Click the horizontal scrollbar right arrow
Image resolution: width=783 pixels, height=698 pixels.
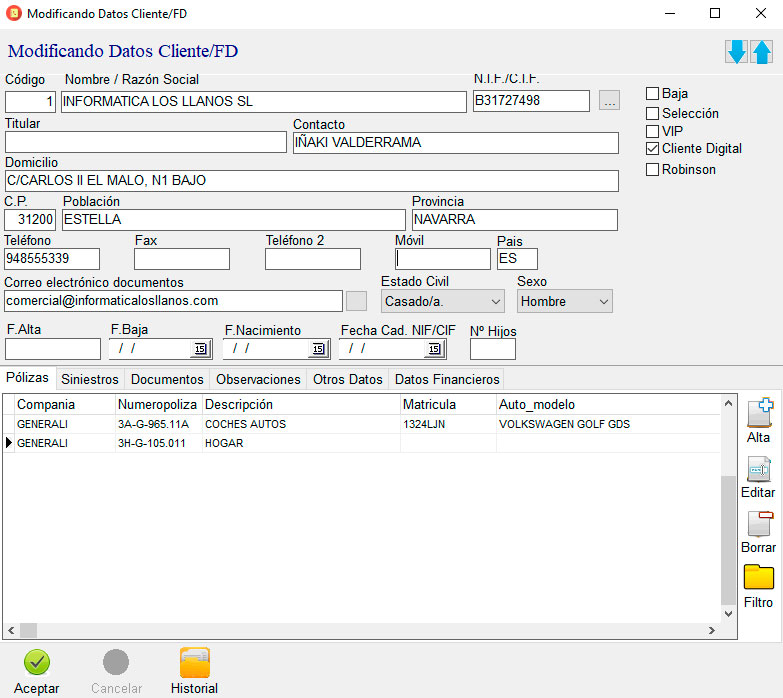pos(712,631)
